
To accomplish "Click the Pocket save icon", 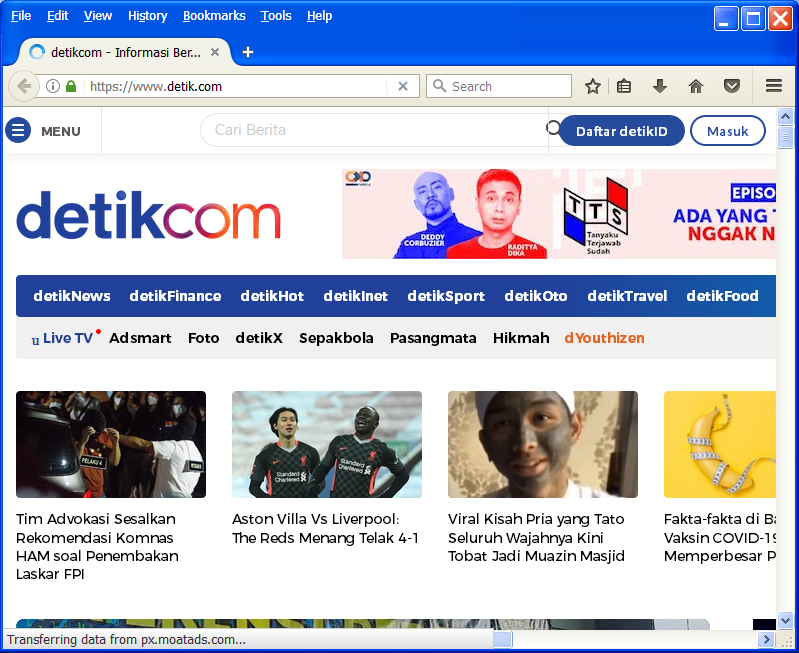I will (732, 87).
